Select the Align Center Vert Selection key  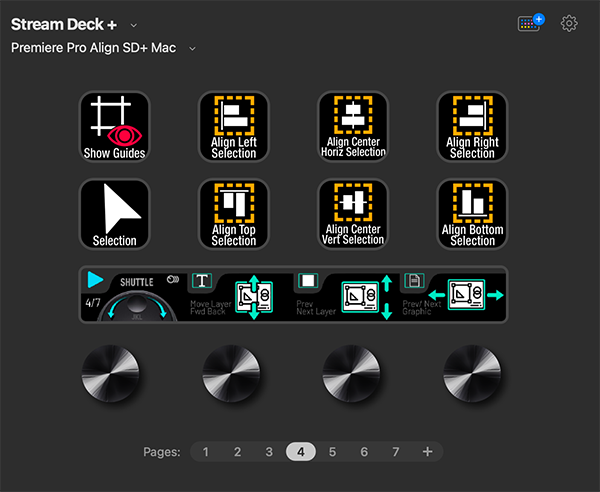(353, 214)
